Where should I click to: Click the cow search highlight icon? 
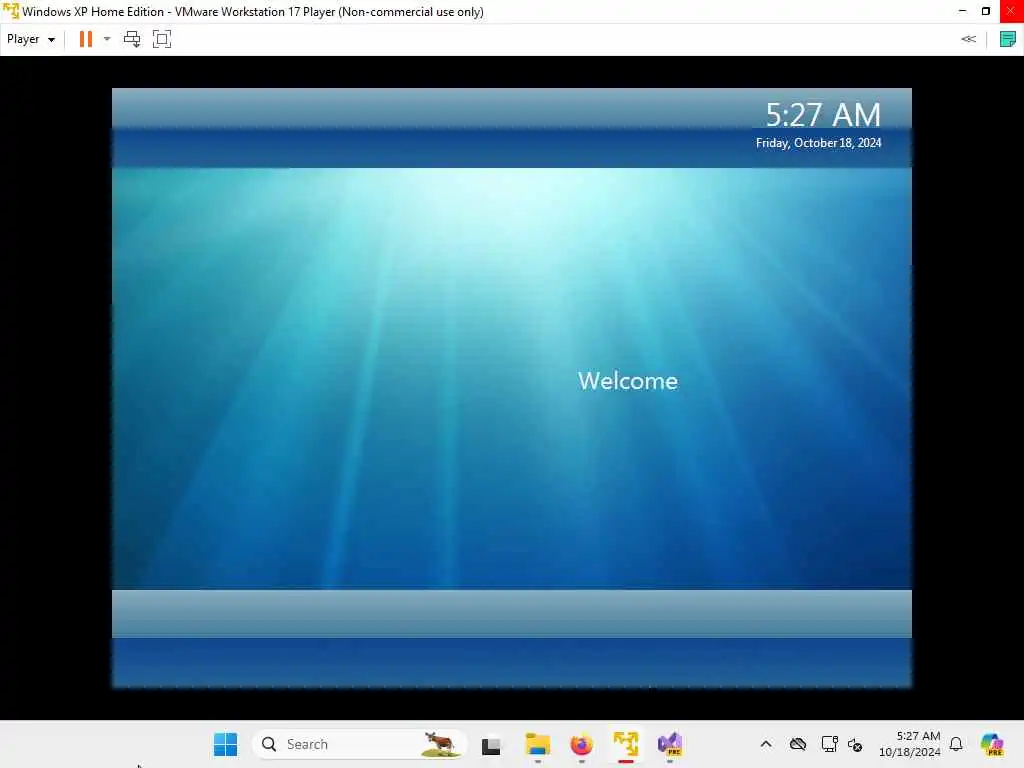pos(439,744)
